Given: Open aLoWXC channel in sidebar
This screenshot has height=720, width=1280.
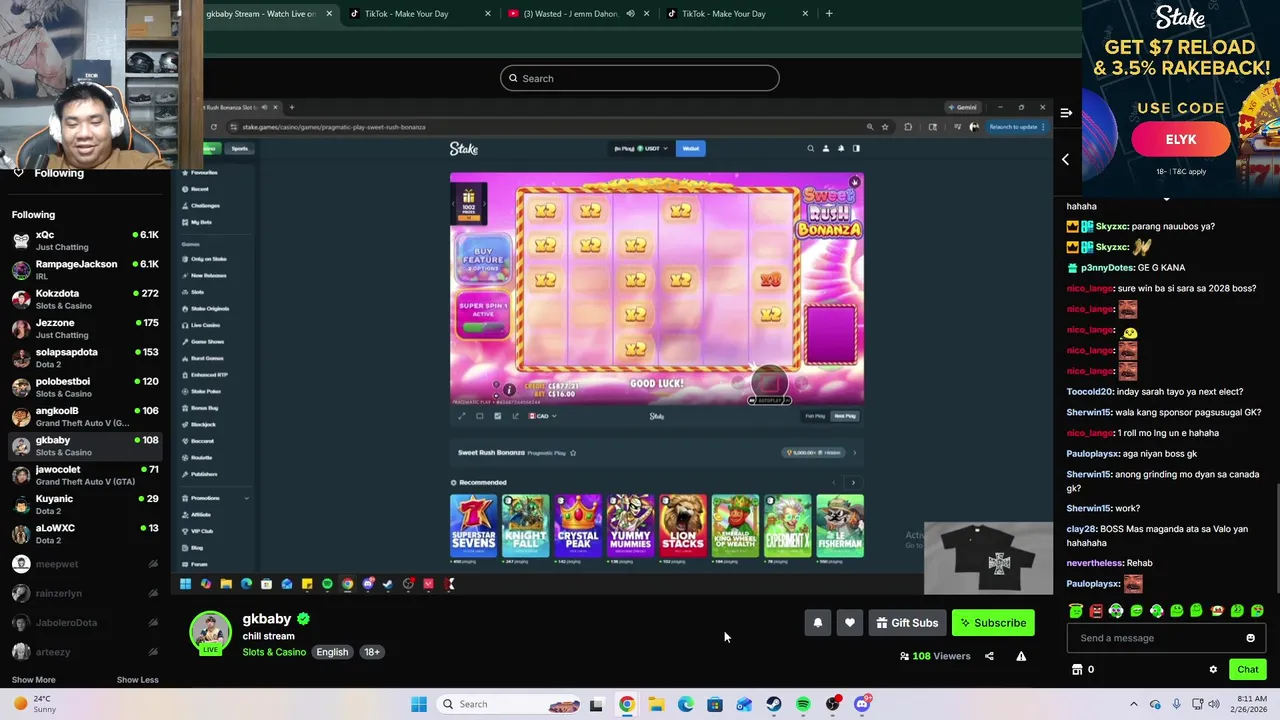Looking at the screenshot, I should pos(85,534).
